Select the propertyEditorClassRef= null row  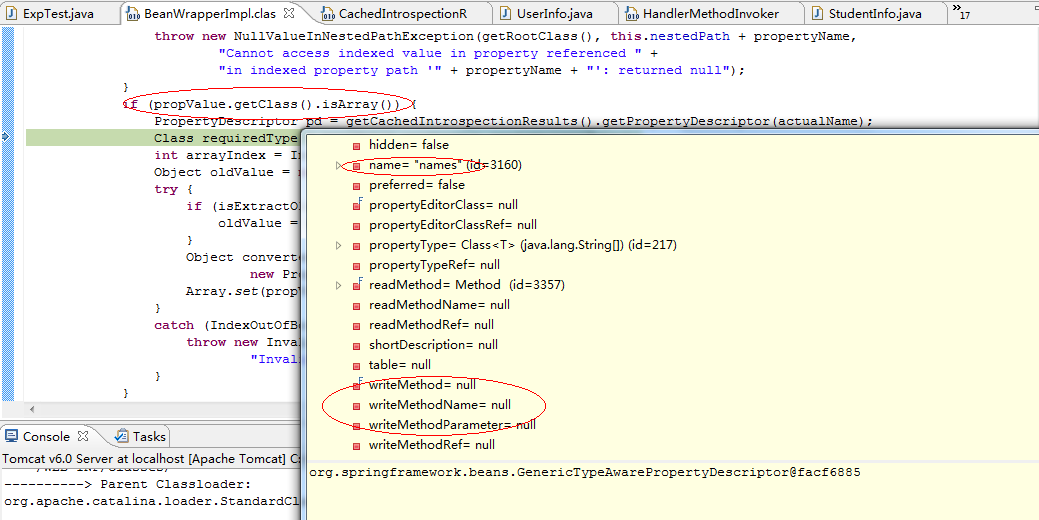453,225
